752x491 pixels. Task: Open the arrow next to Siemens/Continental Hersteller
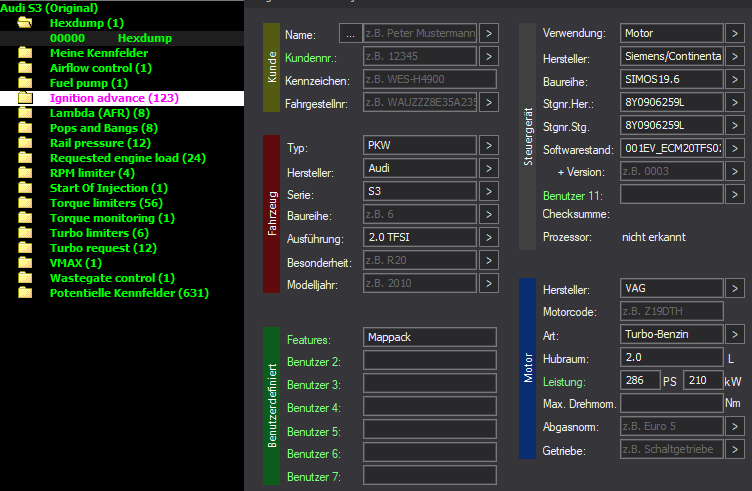(x=734, y=56)
